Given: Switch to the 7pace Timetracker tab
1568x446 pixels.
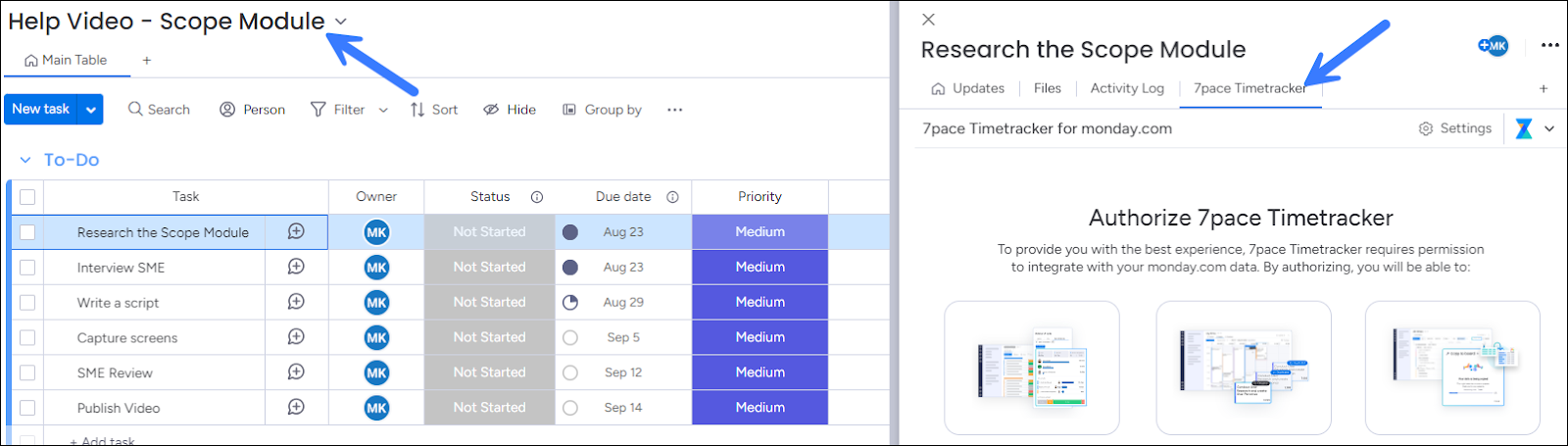Looking at the screenshot, I should pyautogui.click(x=1249, y=88).
